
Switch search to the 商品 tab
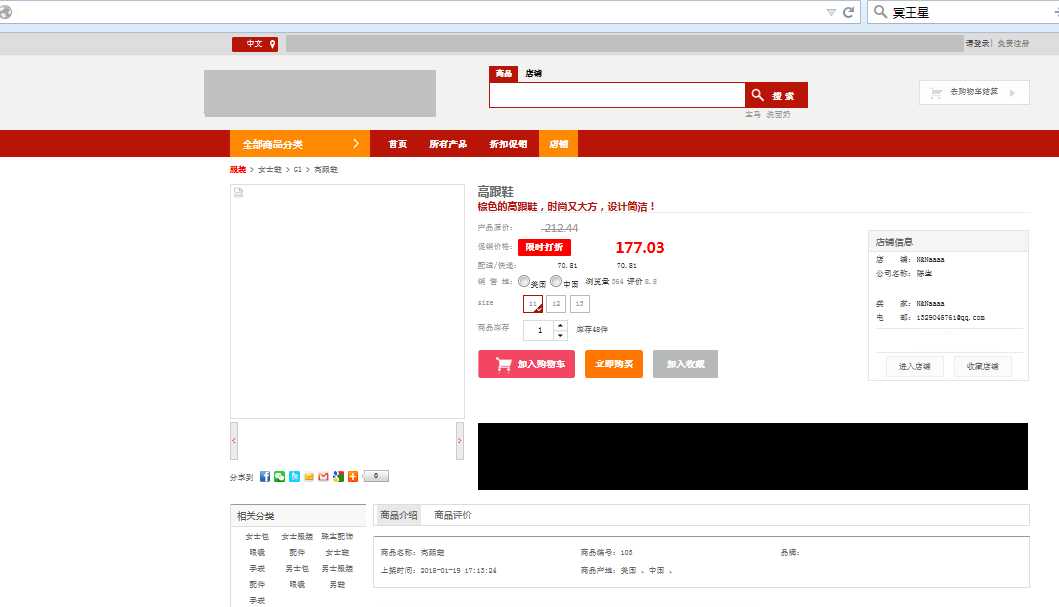(503, 74)
